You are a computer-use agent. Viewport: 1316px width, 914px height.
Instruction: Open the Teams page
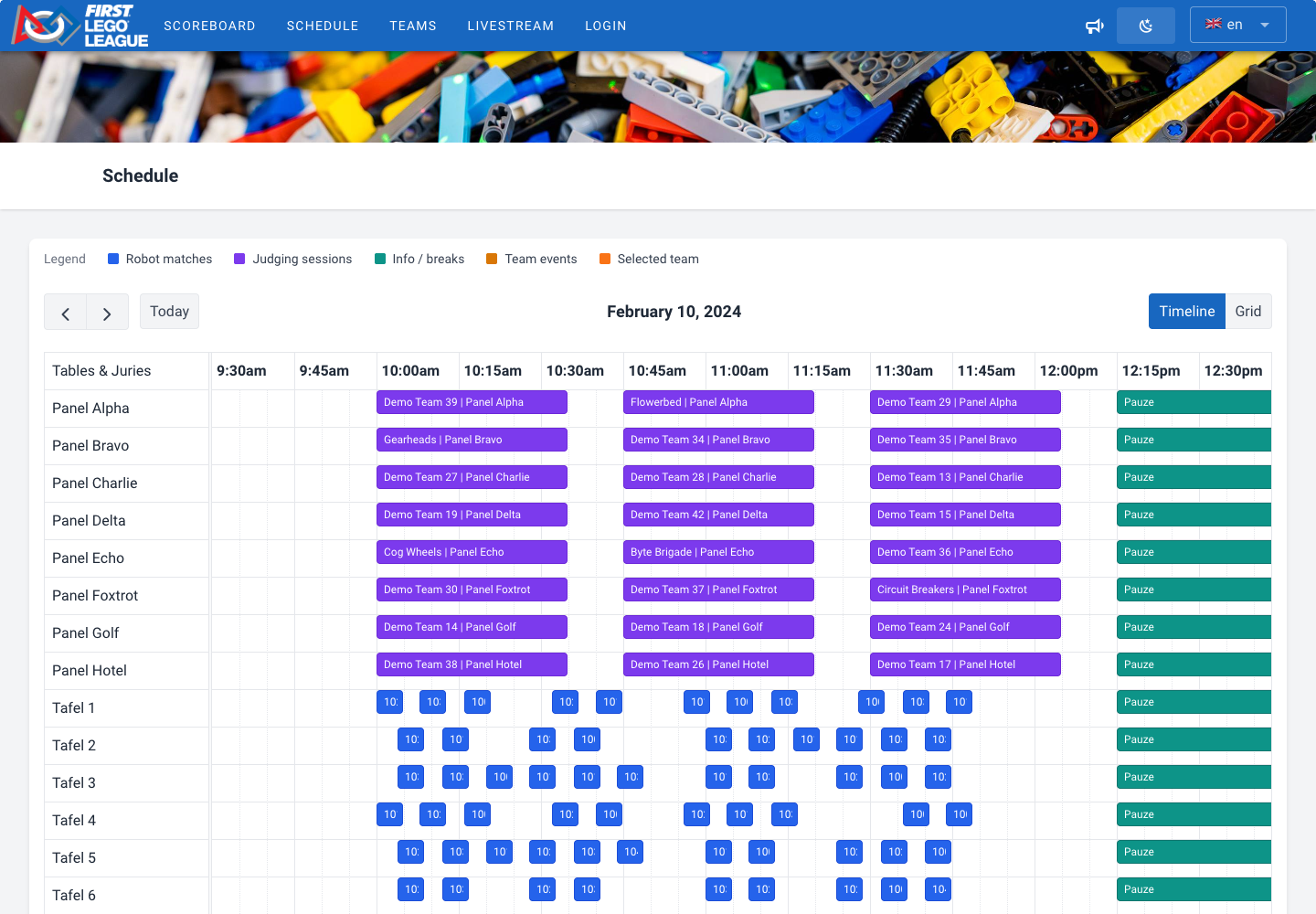[x=413, y=26]
